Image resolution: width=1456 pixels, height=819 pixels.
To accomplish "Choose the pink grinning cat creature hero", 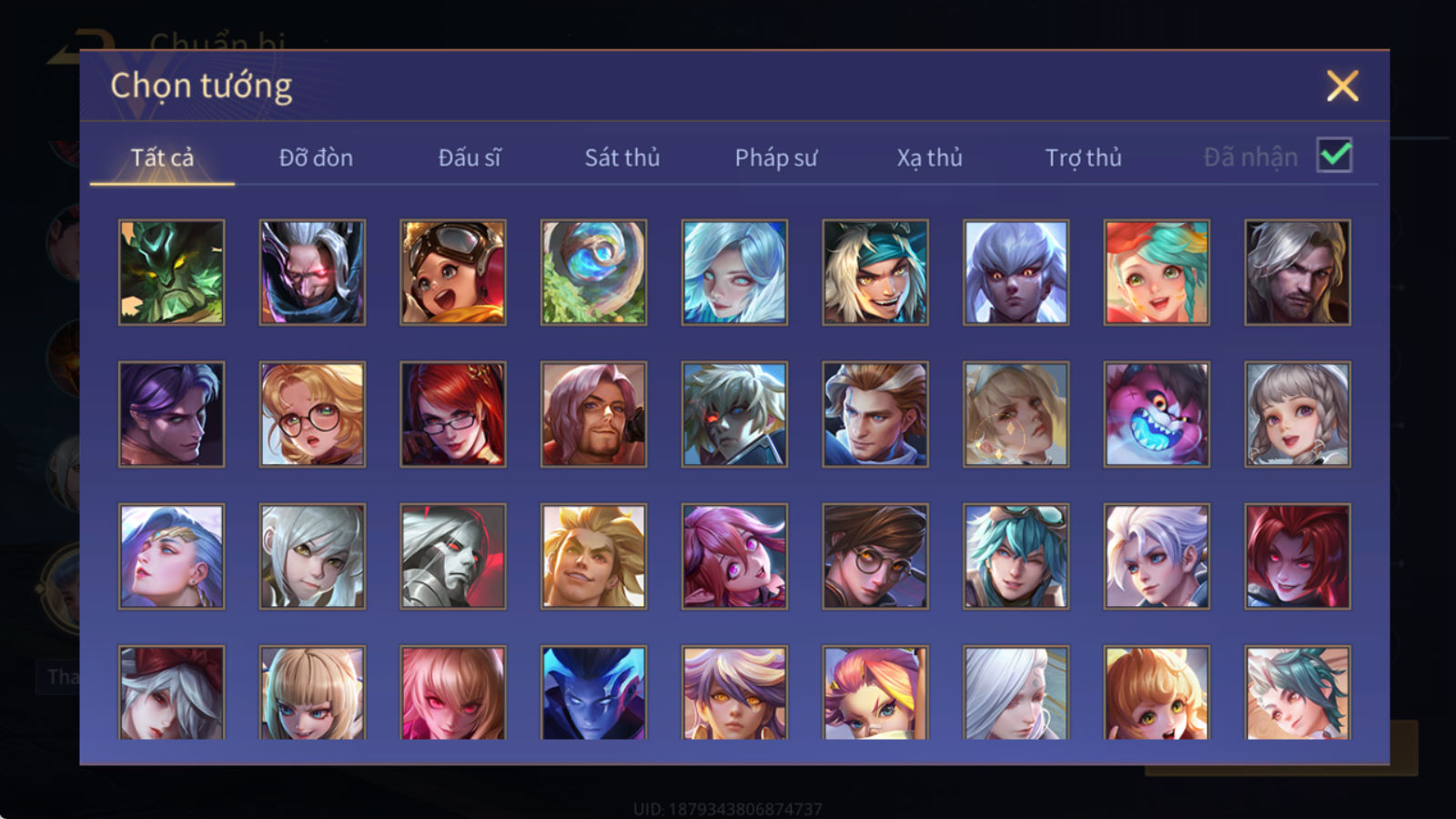I will click(x=1157, y=414).
